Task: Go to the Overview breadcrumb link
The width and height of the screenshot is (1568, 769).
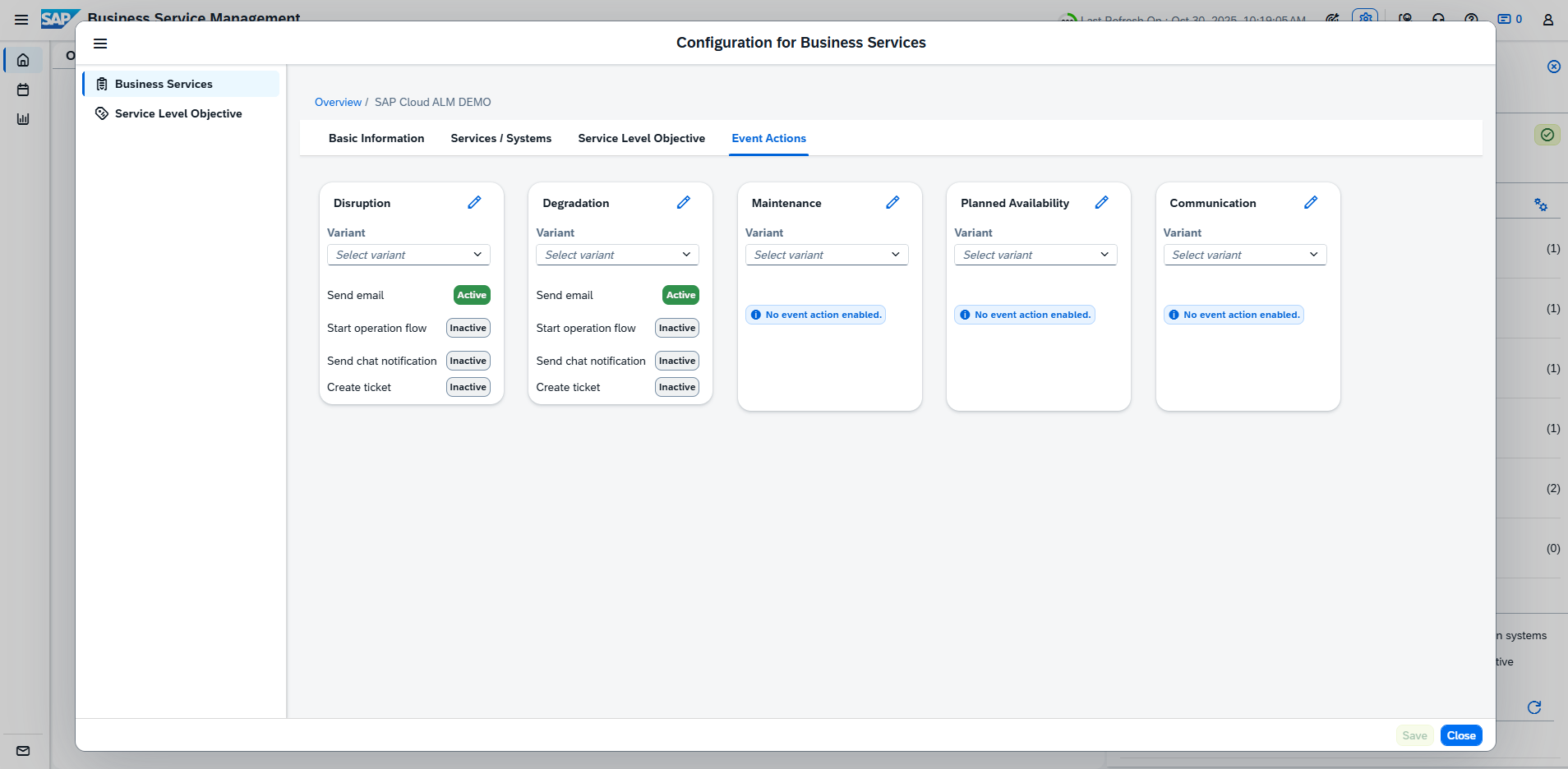Action: (338, 102)
